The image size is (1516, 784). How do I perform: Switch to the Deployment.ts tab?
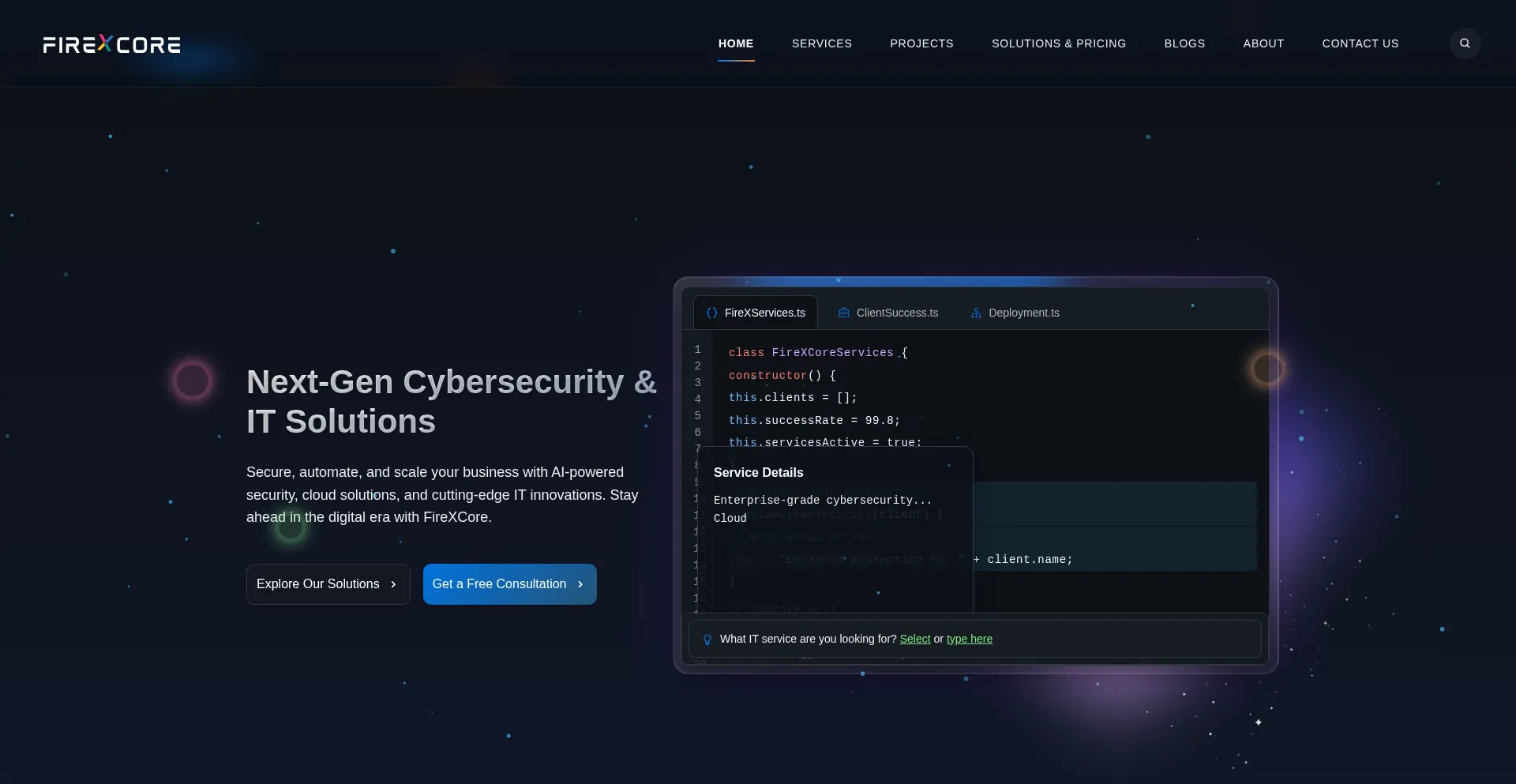1015,313
